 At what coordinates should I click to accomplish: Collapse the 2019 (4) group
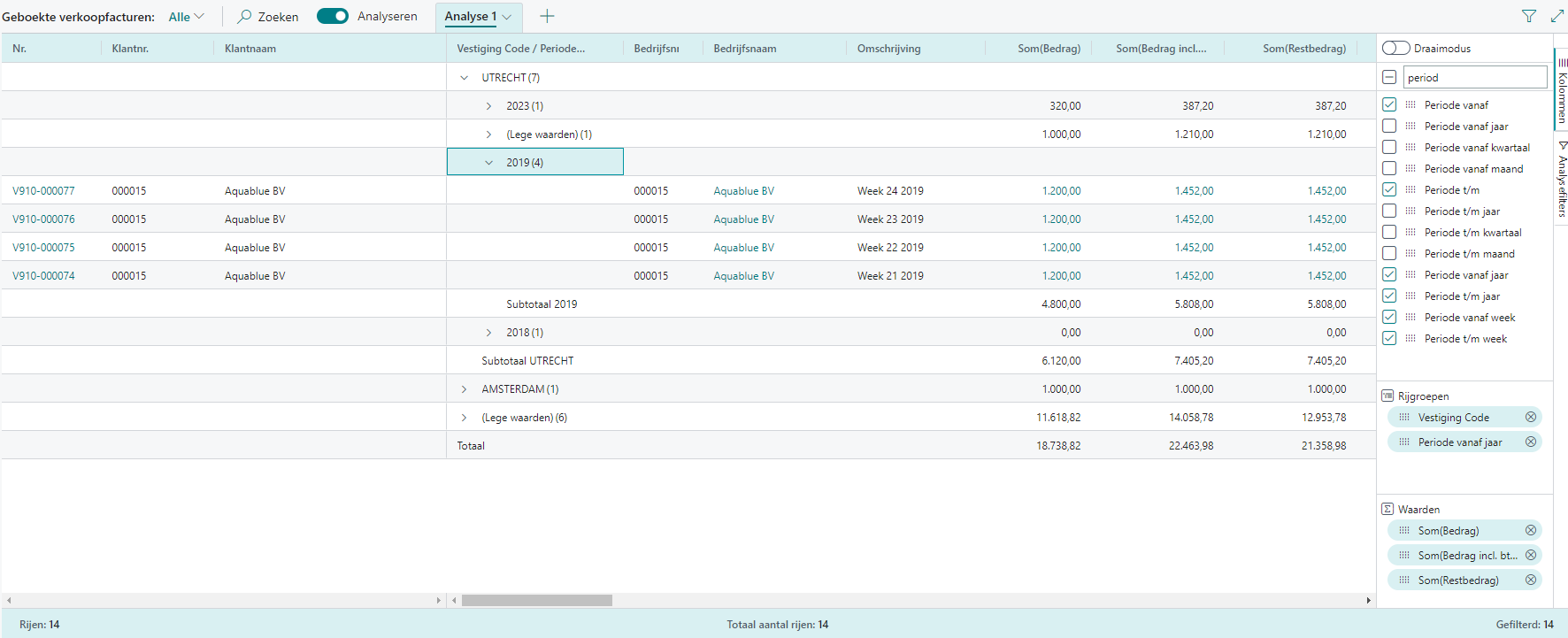coord(488,163)
